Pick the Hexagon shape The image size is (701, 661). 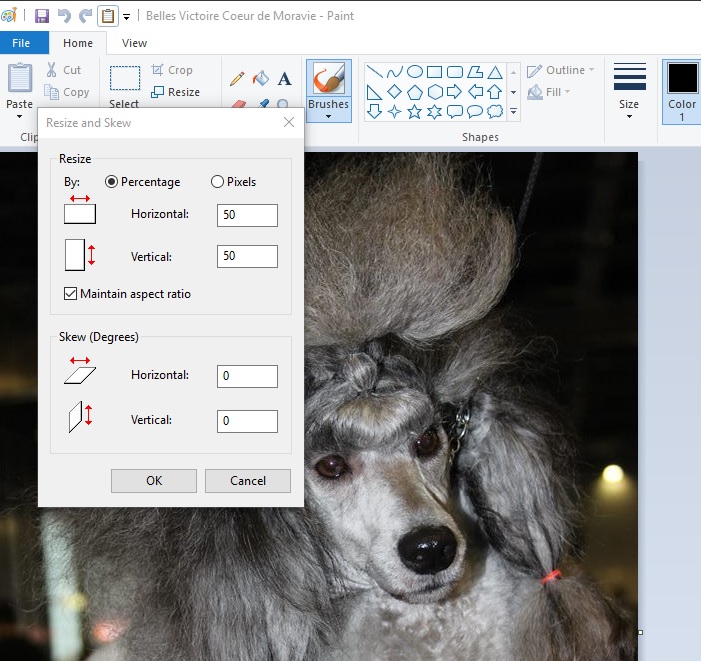point(435,92)
